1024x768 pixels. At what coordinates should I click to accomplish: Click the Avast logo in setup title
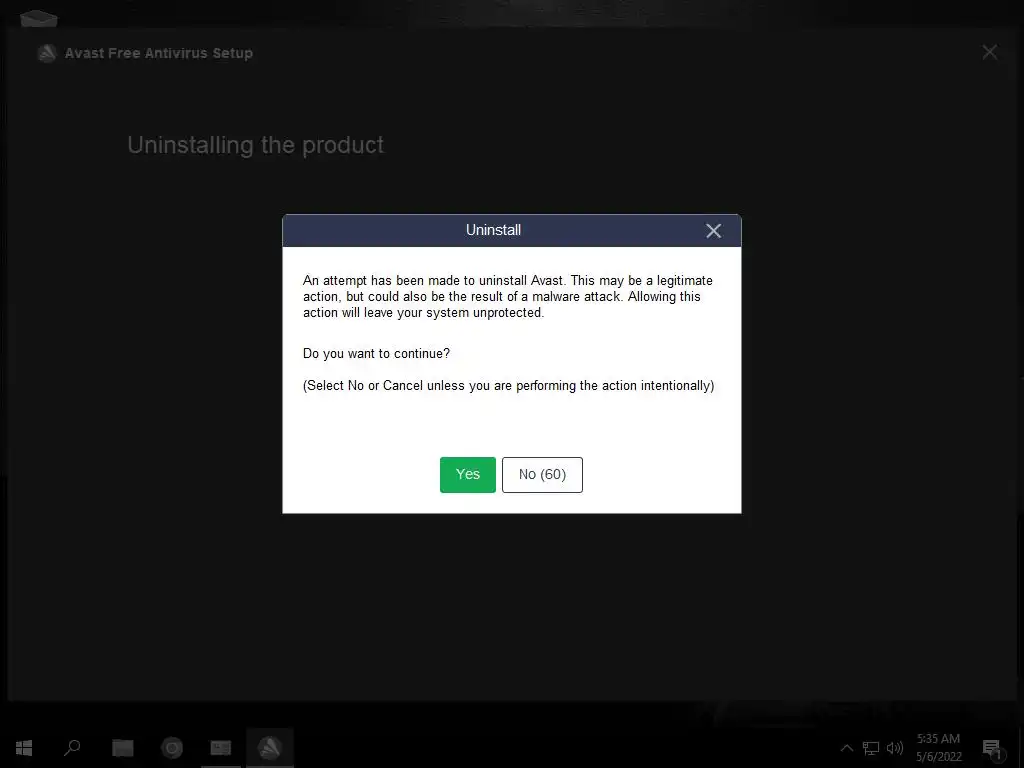tap(47, 53)
